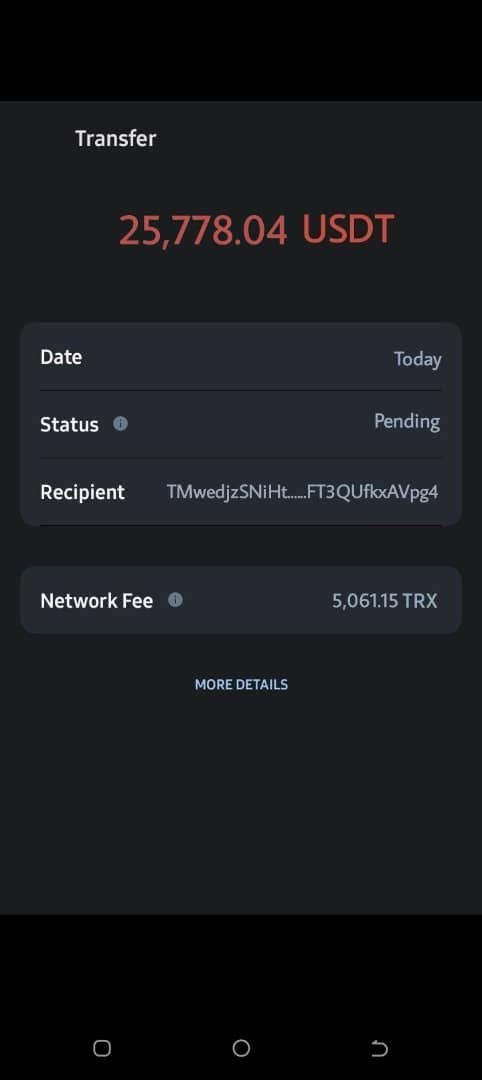
Task: Tap the Status label
Action: tap(69, 424)
